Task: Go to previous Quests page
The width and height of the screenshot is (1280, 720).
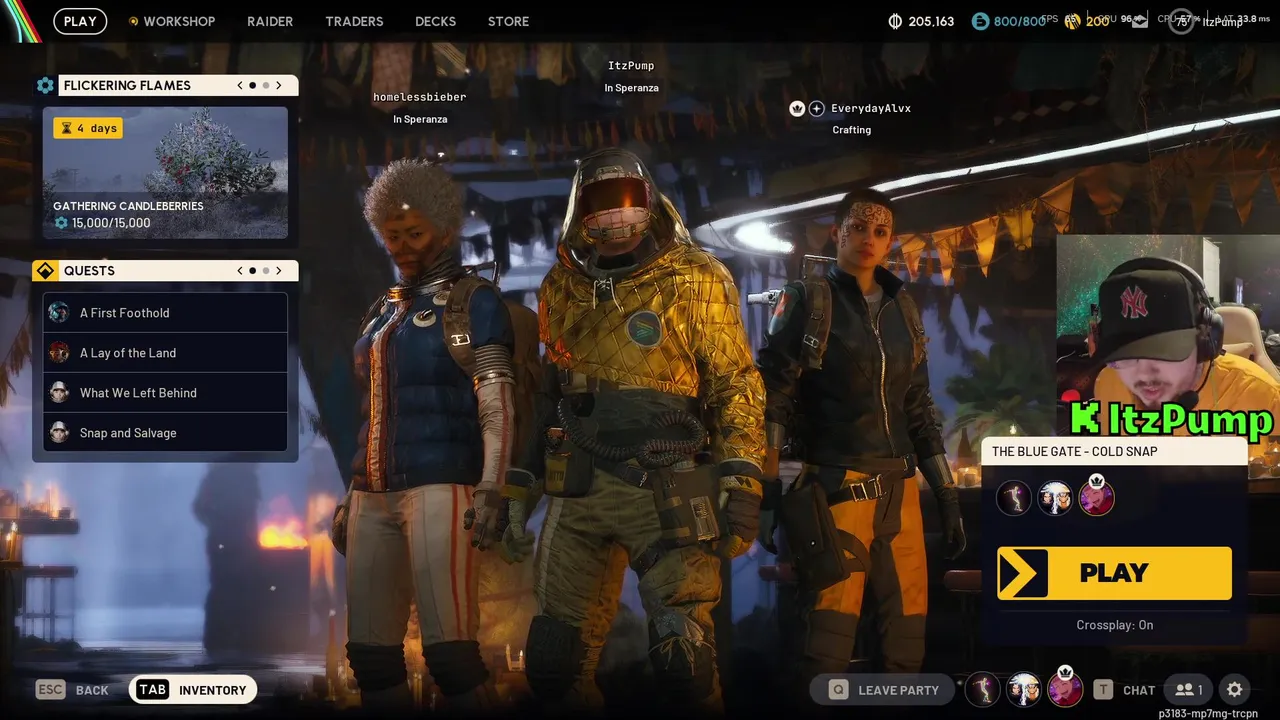Action: pos(240,271)
